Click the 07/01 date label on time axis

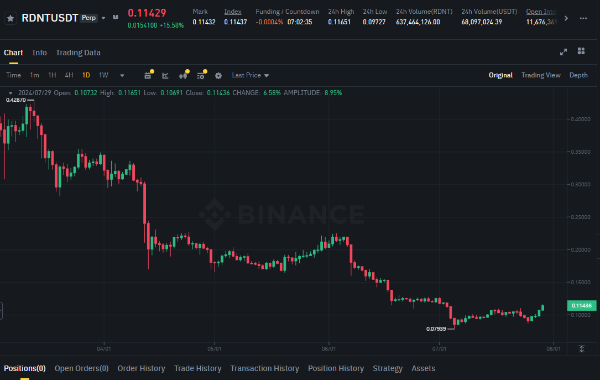click(x=439, y=349)
